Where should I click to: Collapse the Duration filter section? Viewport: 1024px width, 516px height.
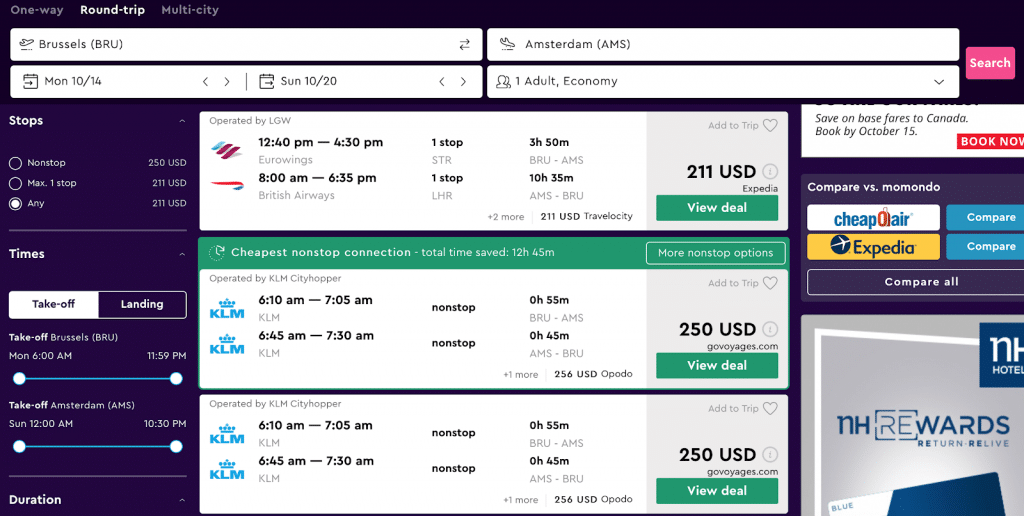pos(182,500)
